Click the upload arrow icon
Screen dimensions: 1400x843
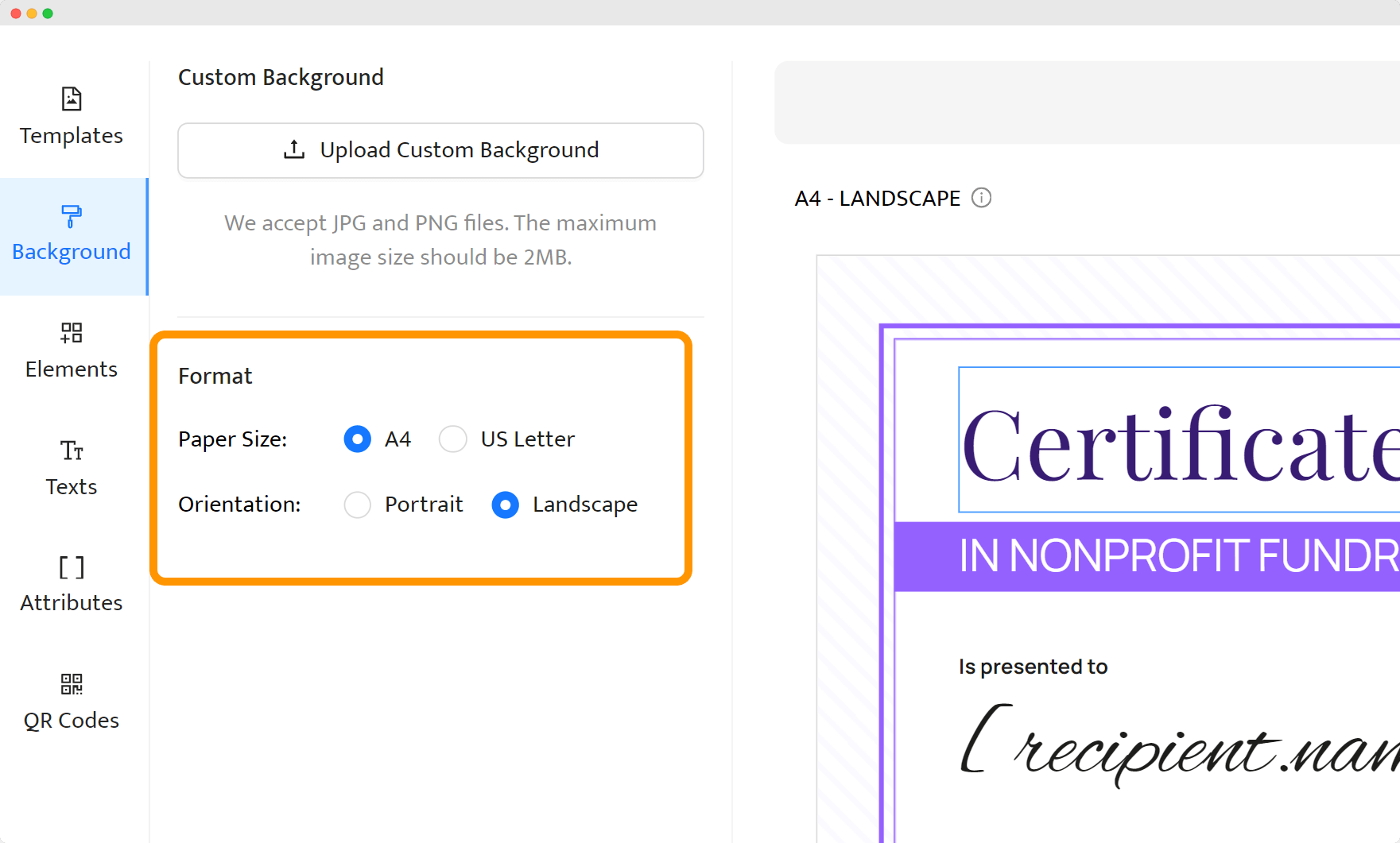[x=294, y=149]
